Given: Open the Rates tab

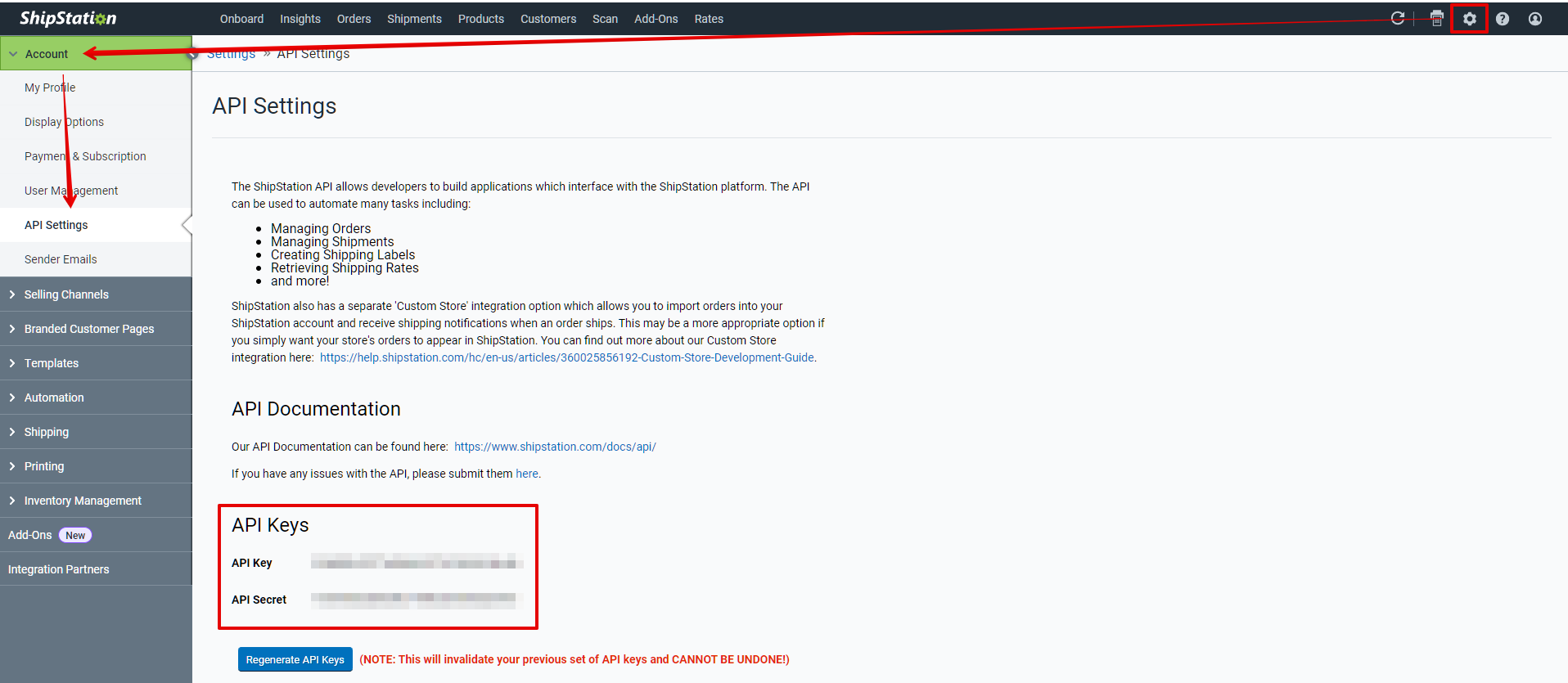Looking at the screenshot, I should [709, 19].
